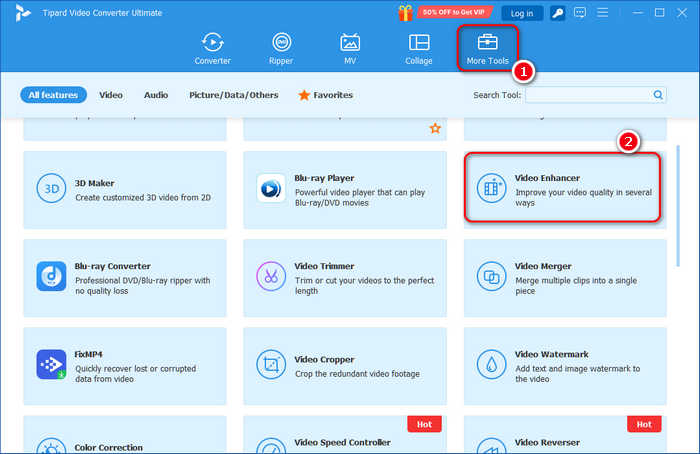Click 'Add text and image watermark' description
This screenshot has width=700, height=454.
pos(578,374)
